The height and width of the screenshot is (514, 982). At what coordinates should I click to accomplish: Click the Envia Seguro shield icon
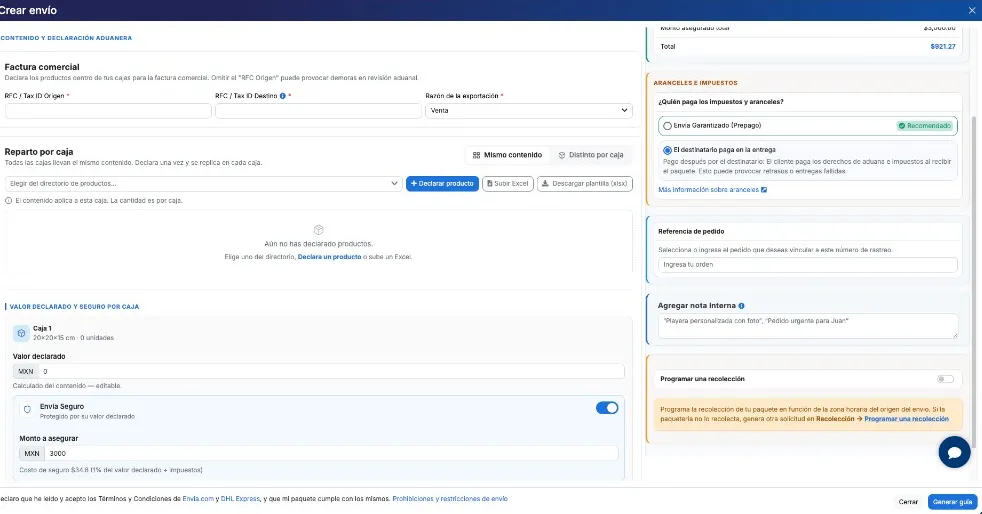[x=27, y=409]
